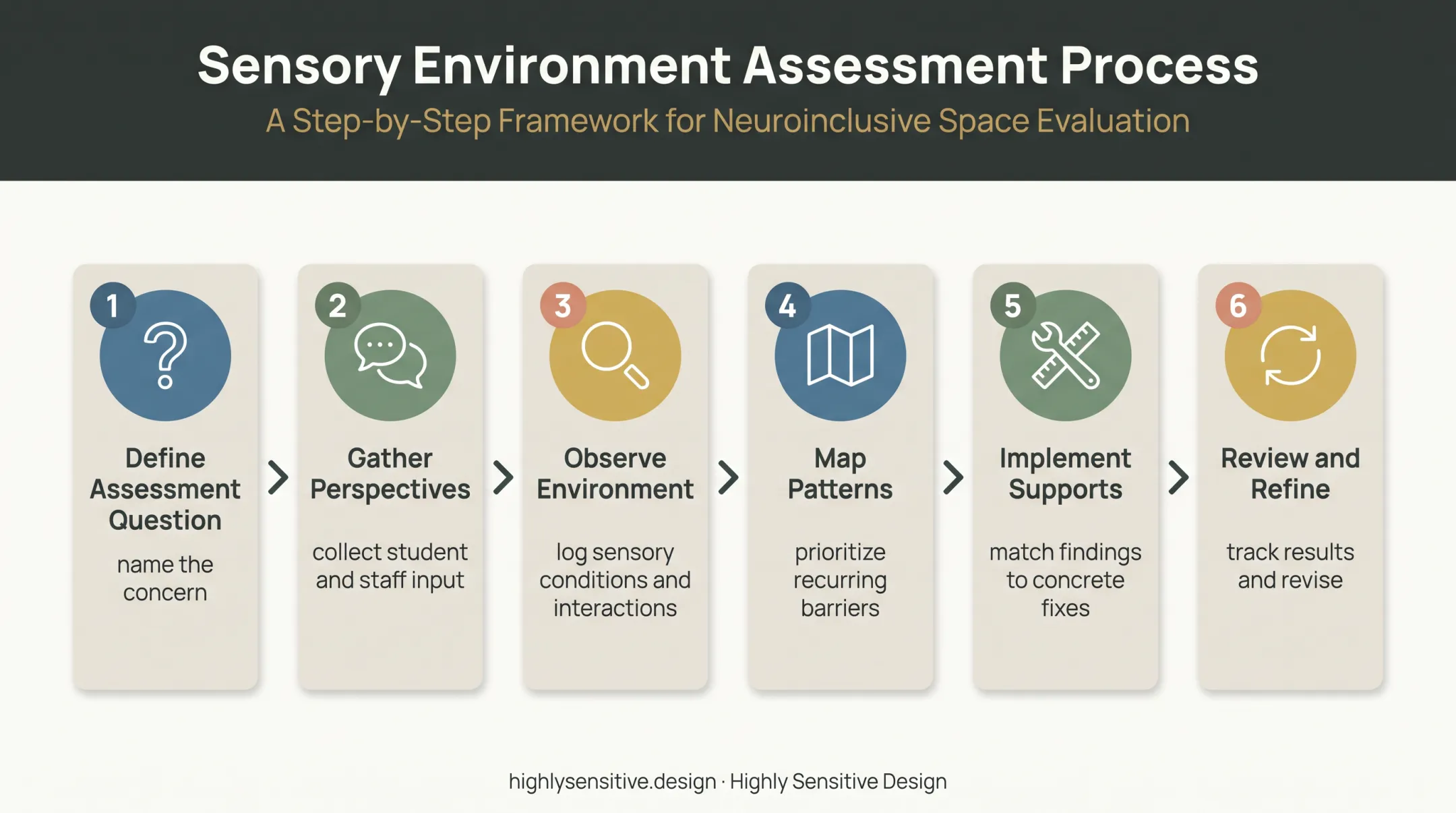Viewport: 1456px width, 813px height.
Task: Select the 'Implement Supports' heading
Action: (x=1066, y=474)
